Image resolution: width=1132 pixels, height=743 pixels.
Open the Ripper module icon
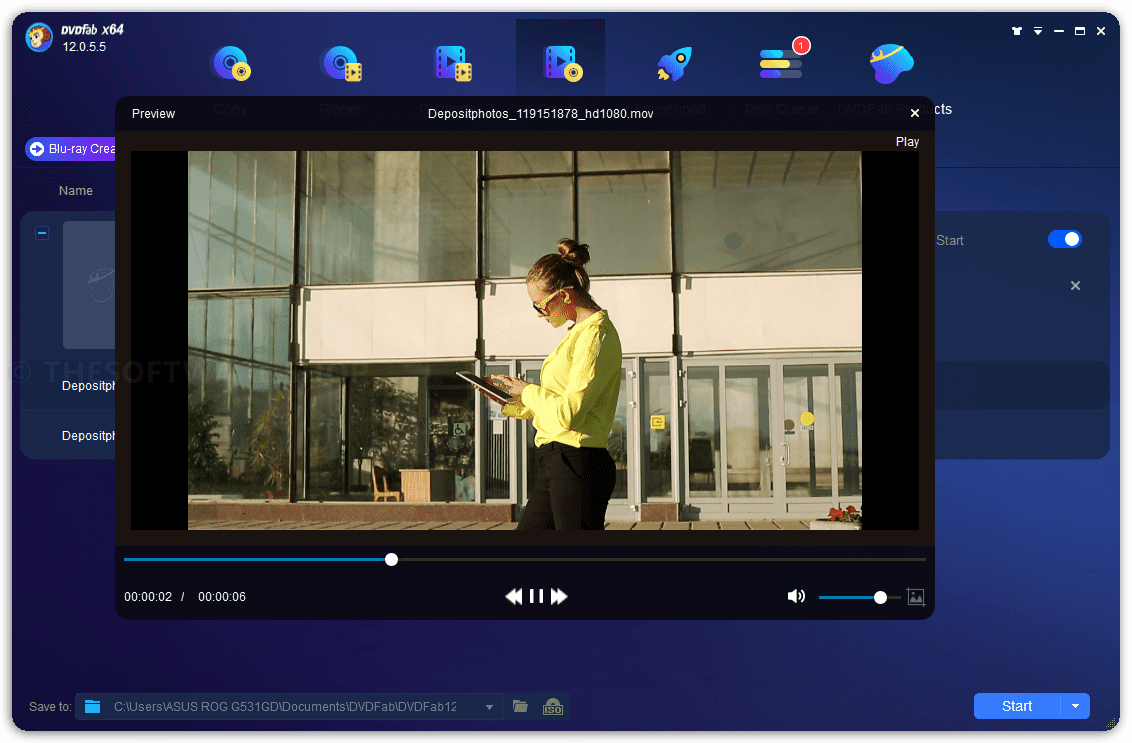(x=342, y=64)
